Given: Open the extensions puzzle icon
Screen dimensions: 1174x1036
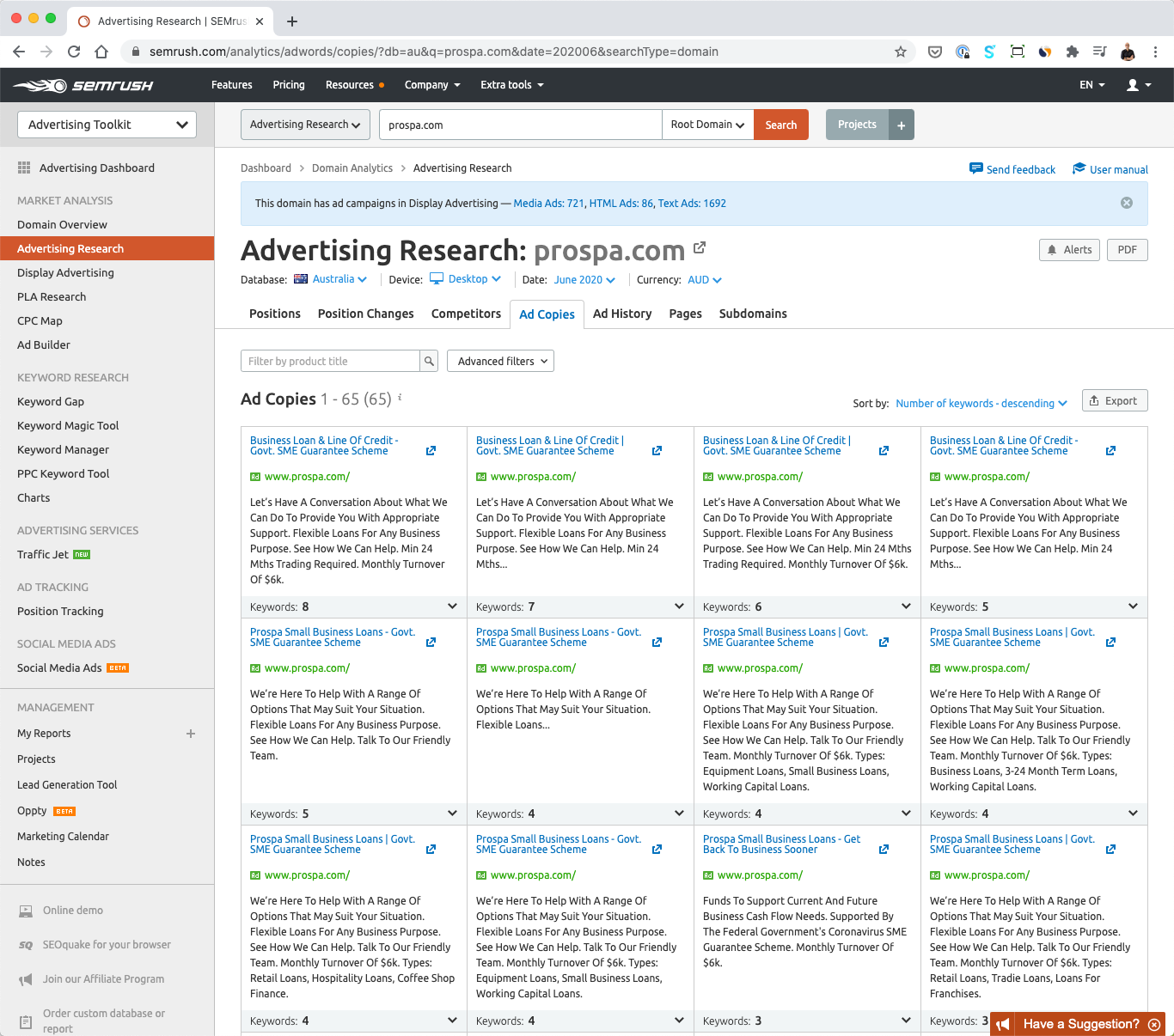Looking at the screenshot, I should pos(1072,52).
